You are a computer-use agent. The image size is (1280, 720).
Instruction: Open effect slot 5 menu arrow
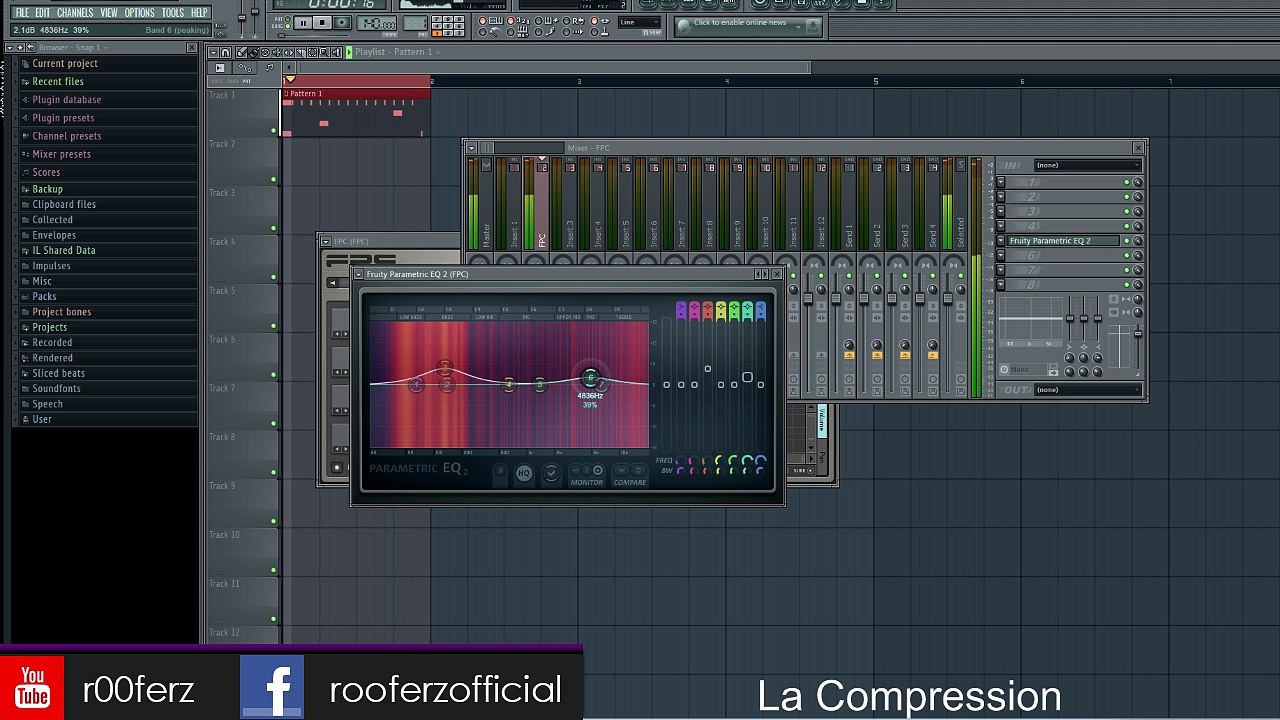pos(1001,241)
